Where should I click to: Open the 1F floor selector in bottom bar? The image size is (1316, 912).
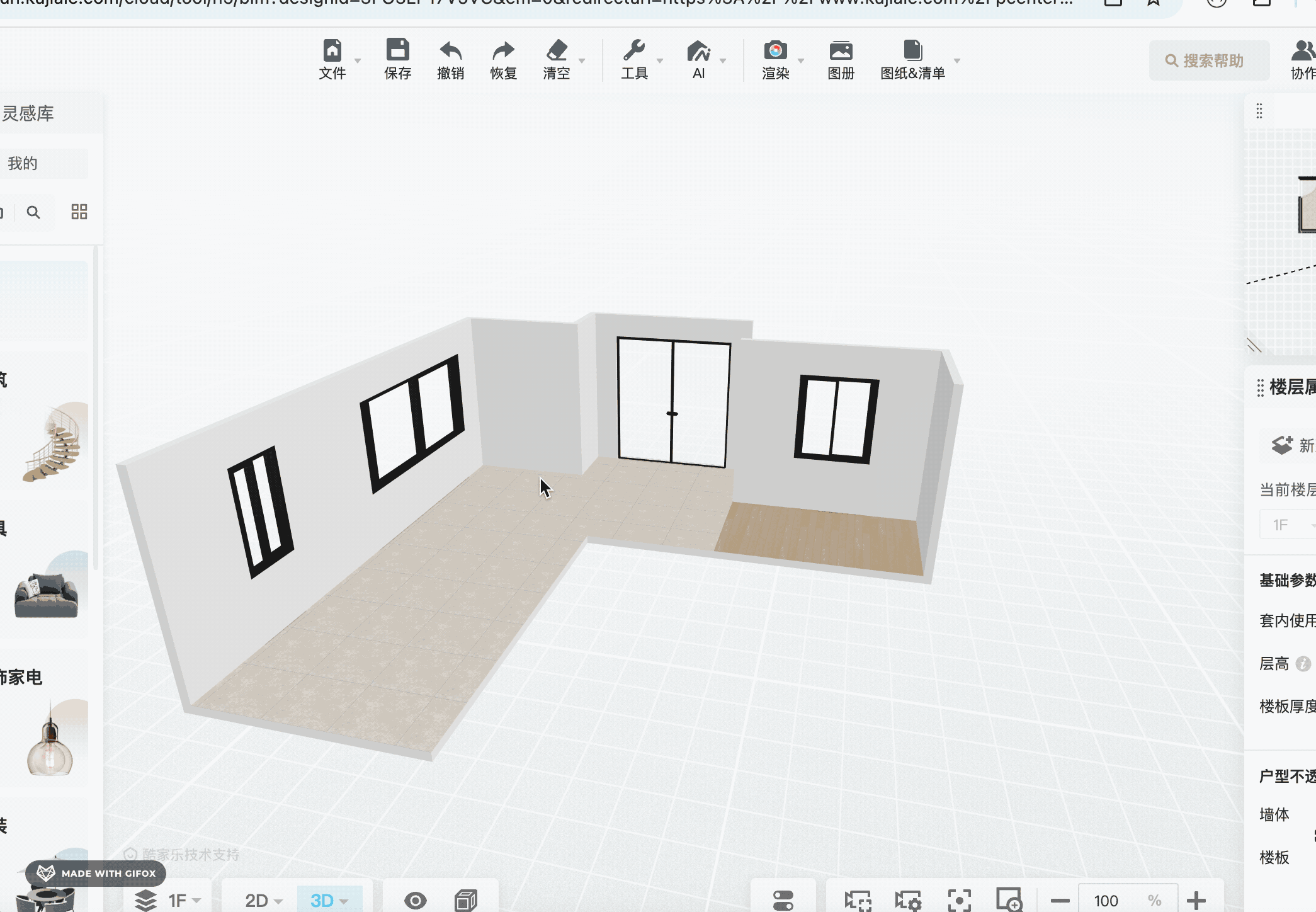tap(184, 901)
